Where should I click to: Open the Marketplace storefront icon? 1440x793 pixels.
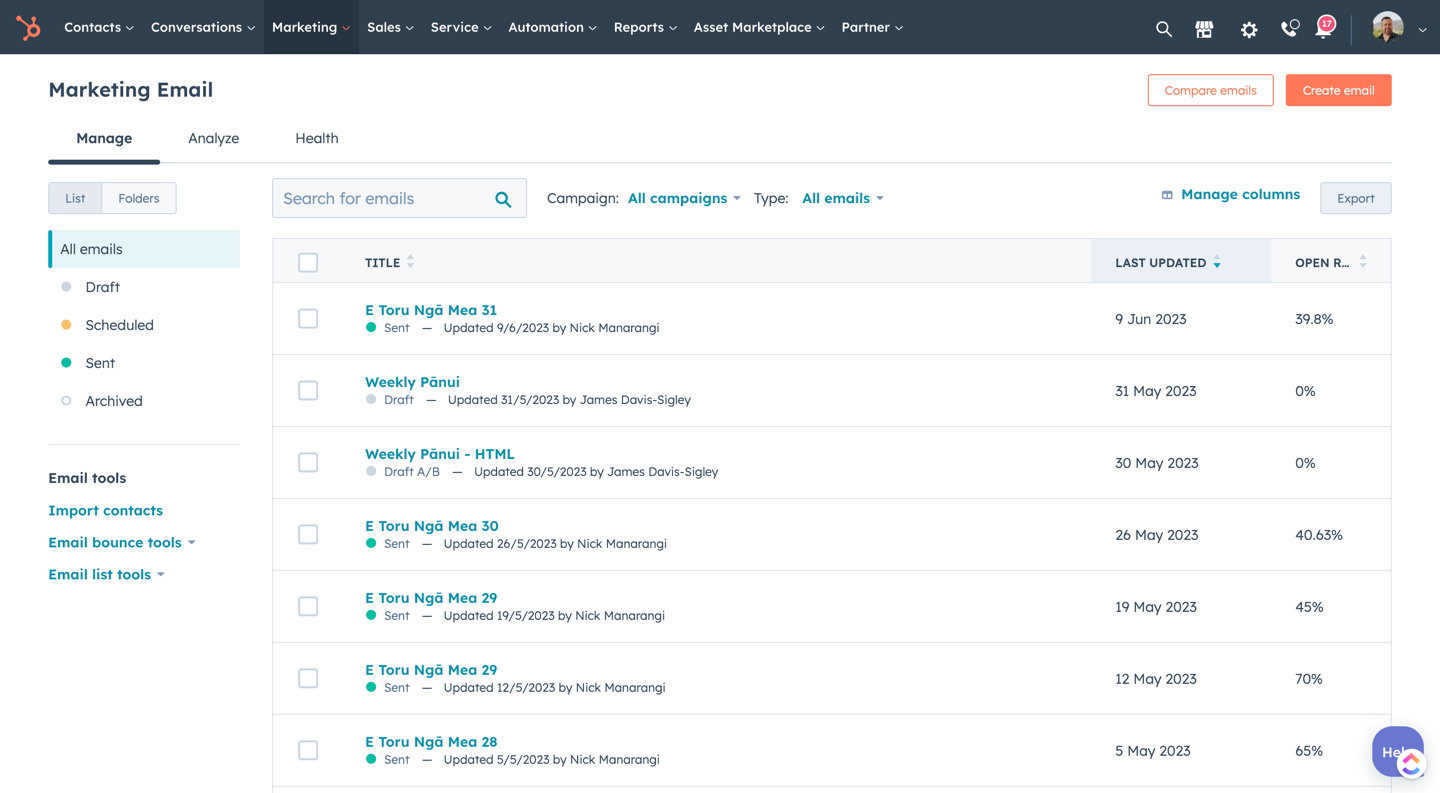pyautogui.click(x=1204, y=29)
